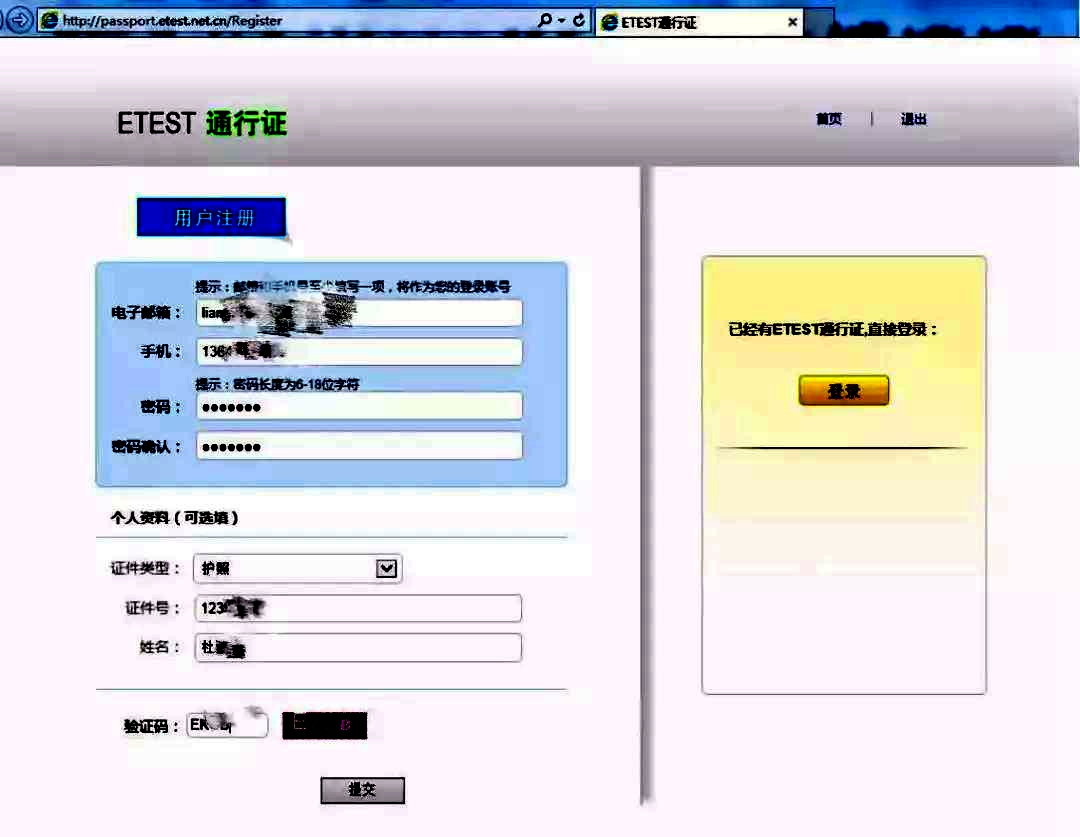Viewport: 1080px width, 837px height.
Task: Click the search magnifier in address bar
Action: pos(545,20)
